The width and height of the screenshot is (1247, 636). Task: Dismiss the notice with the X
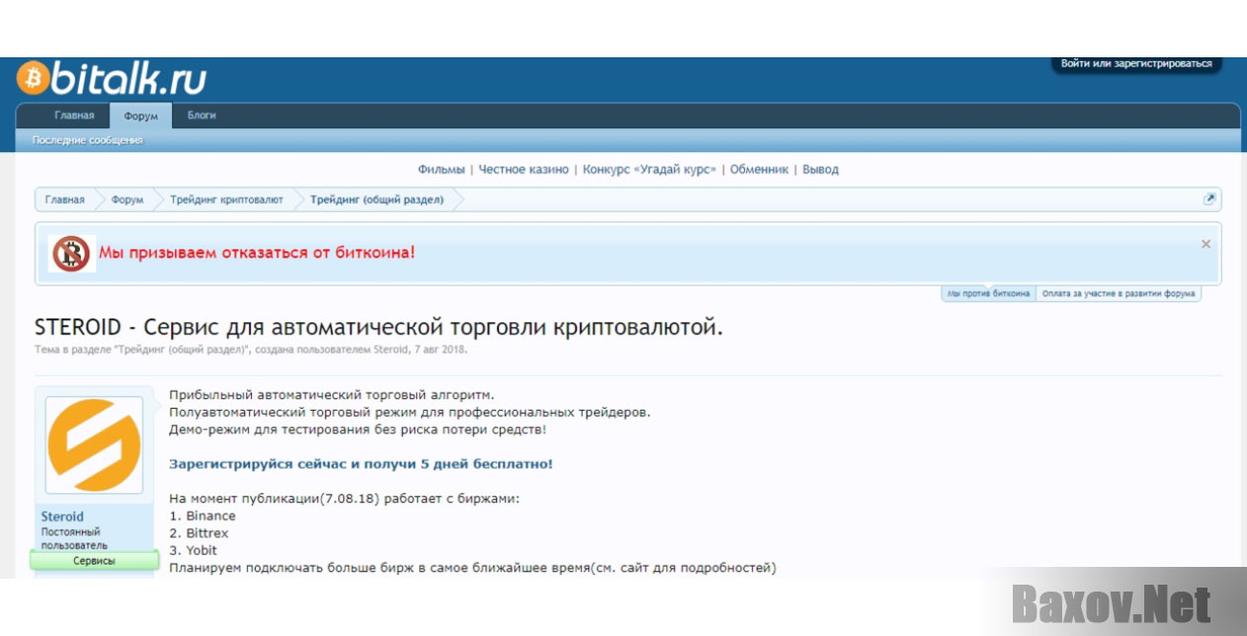1206,244
